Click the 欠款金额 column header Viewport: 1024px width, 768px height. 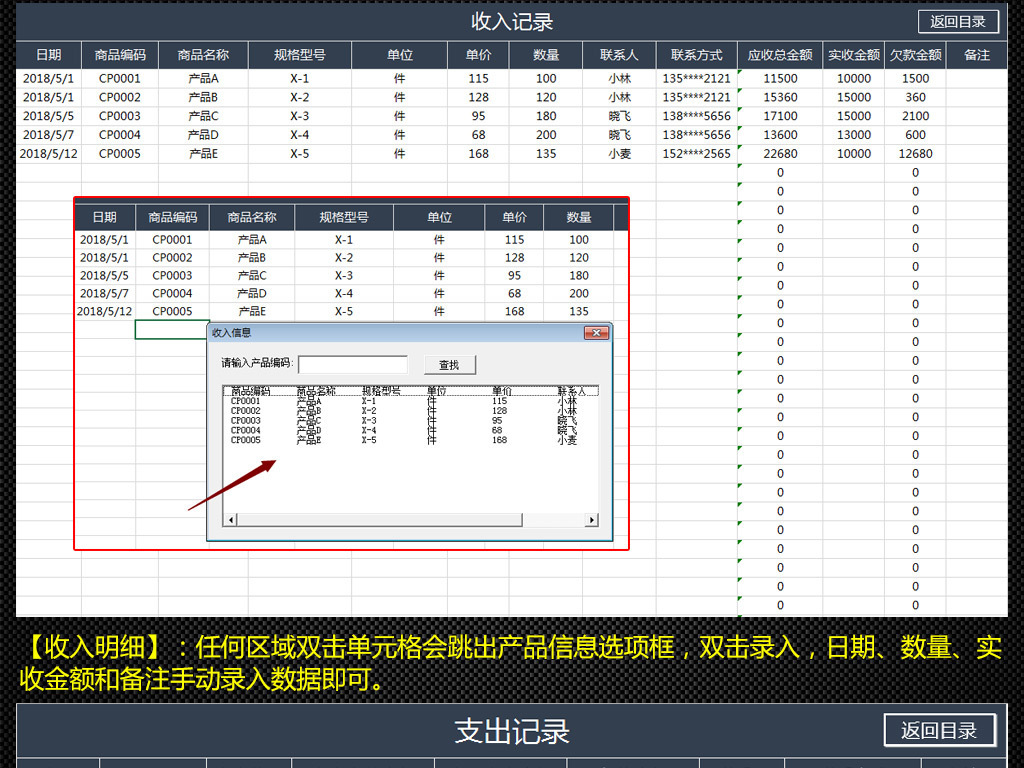pyautogui.click(x=915, y=55)
